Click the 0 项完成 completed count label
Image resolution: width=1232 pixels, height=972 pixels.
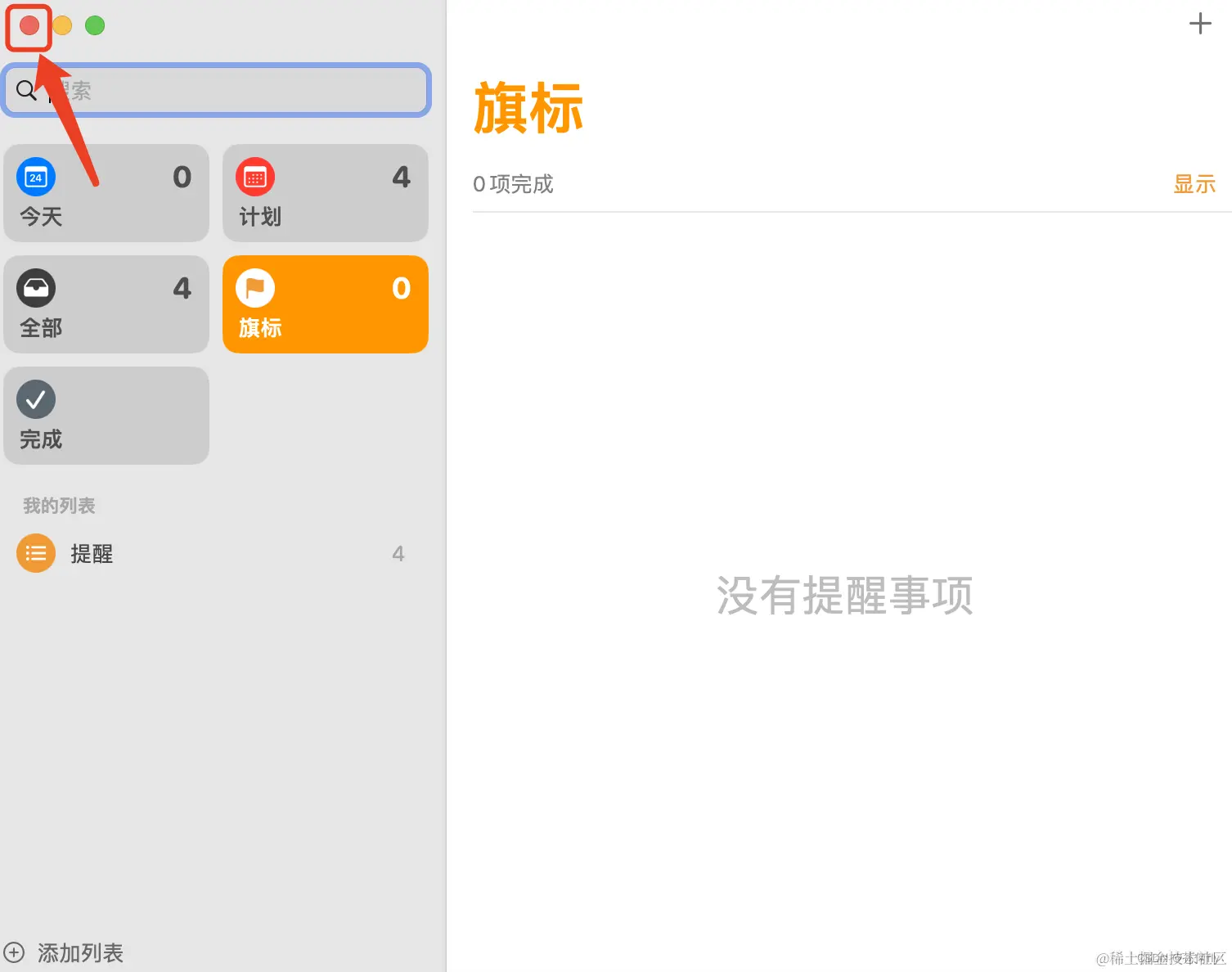513,184
